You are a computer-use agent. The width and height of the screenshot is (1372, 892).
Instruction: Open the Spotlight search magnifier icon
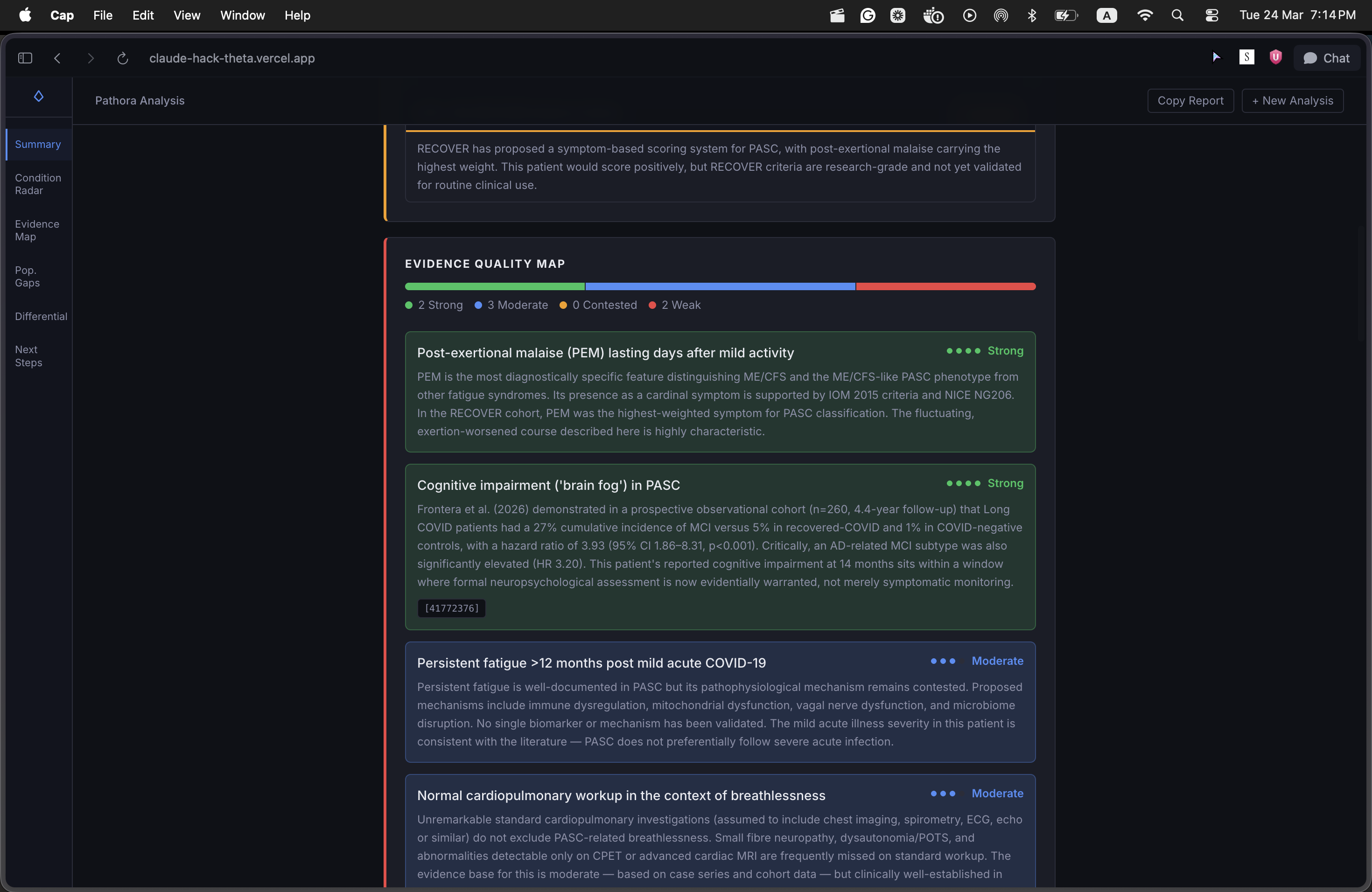pyautogui.click(x=1177, y=15)
